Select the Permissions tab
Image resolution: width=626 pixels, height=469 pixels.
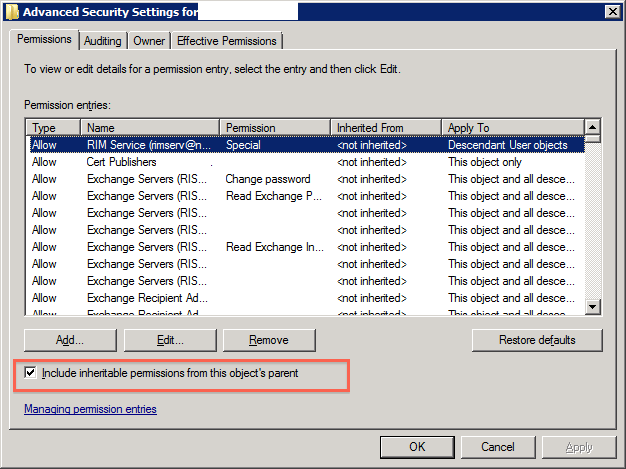(47, 40)
